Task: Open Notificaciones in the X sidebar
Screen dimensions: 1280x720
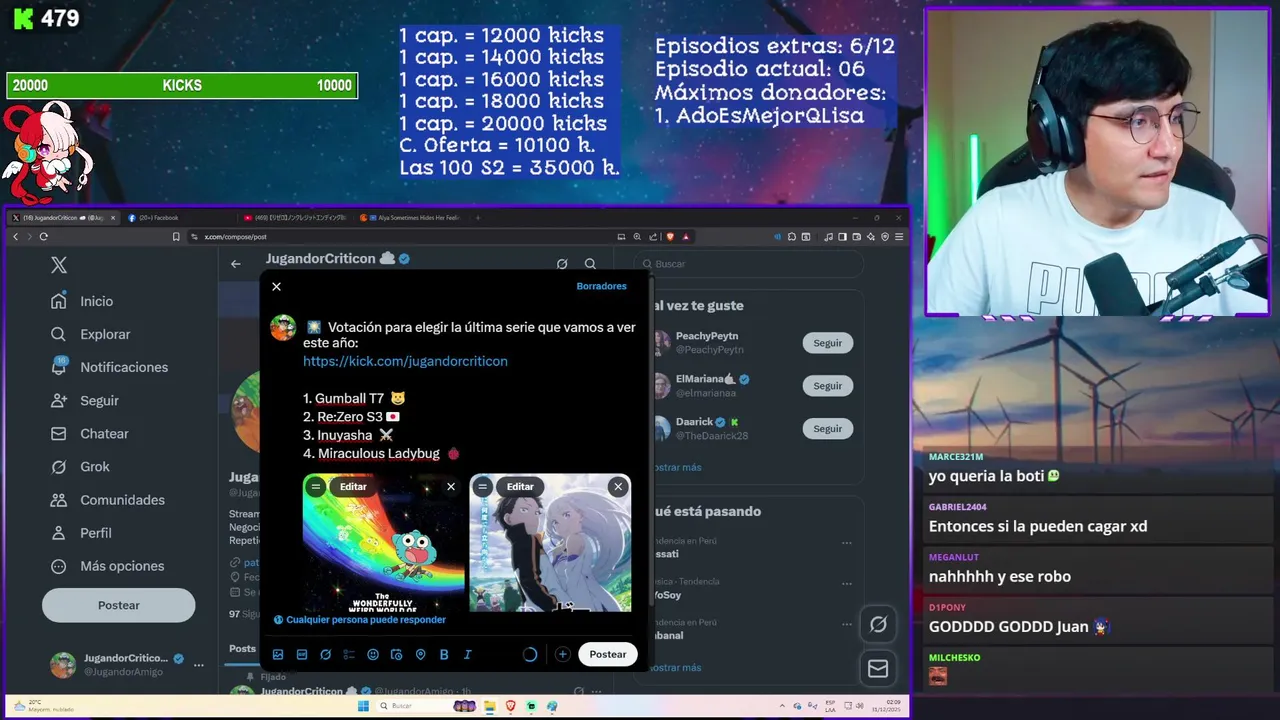Action: (109, 367)
